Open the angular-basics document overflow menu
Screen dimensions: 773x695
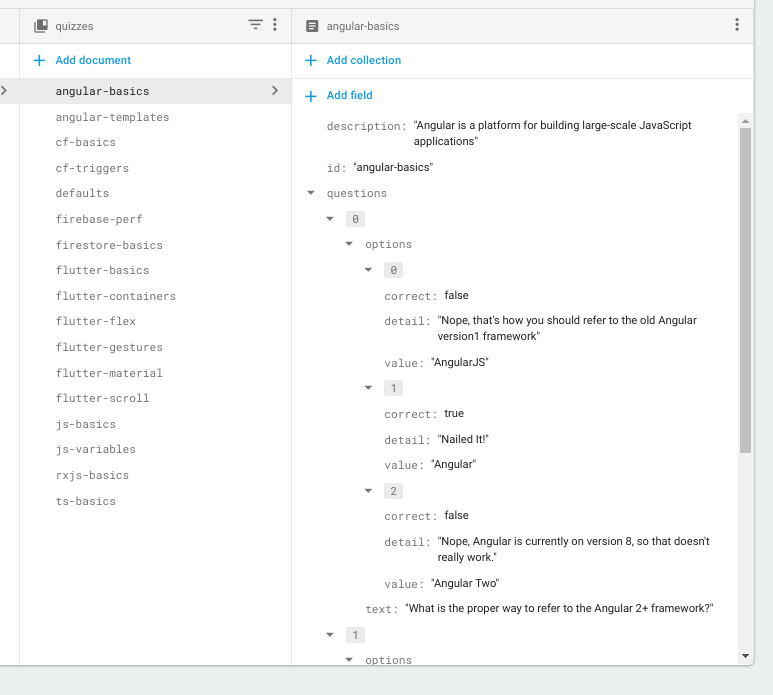[x=737, y=25]
